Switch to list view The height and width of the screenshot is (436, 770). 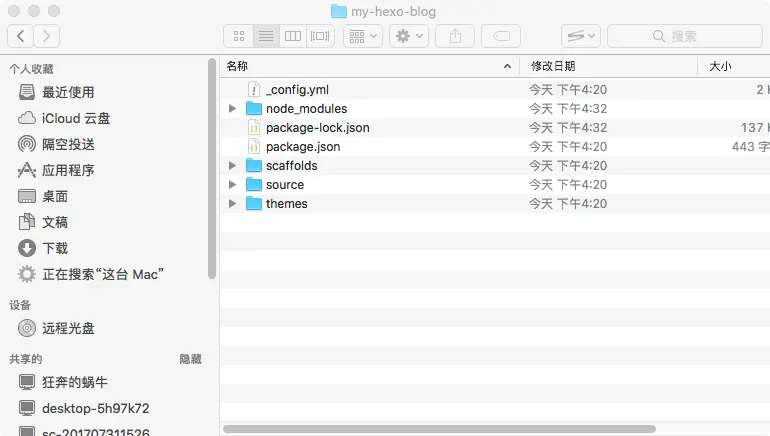pyautogui.click(x=266, y=36)
